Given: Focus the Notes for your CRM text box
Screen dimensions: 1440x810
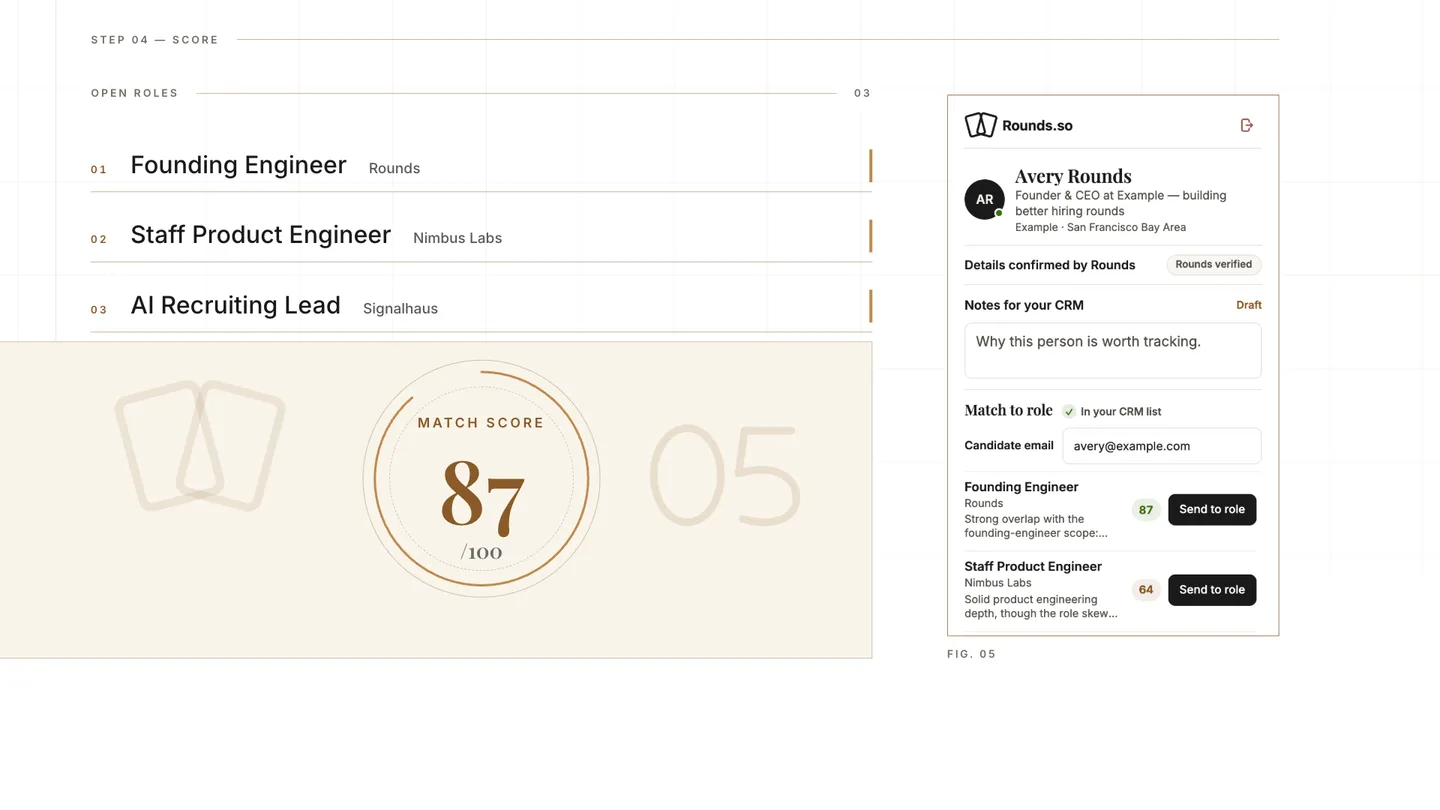Looking at the screenshot, I should point(1113,350).
